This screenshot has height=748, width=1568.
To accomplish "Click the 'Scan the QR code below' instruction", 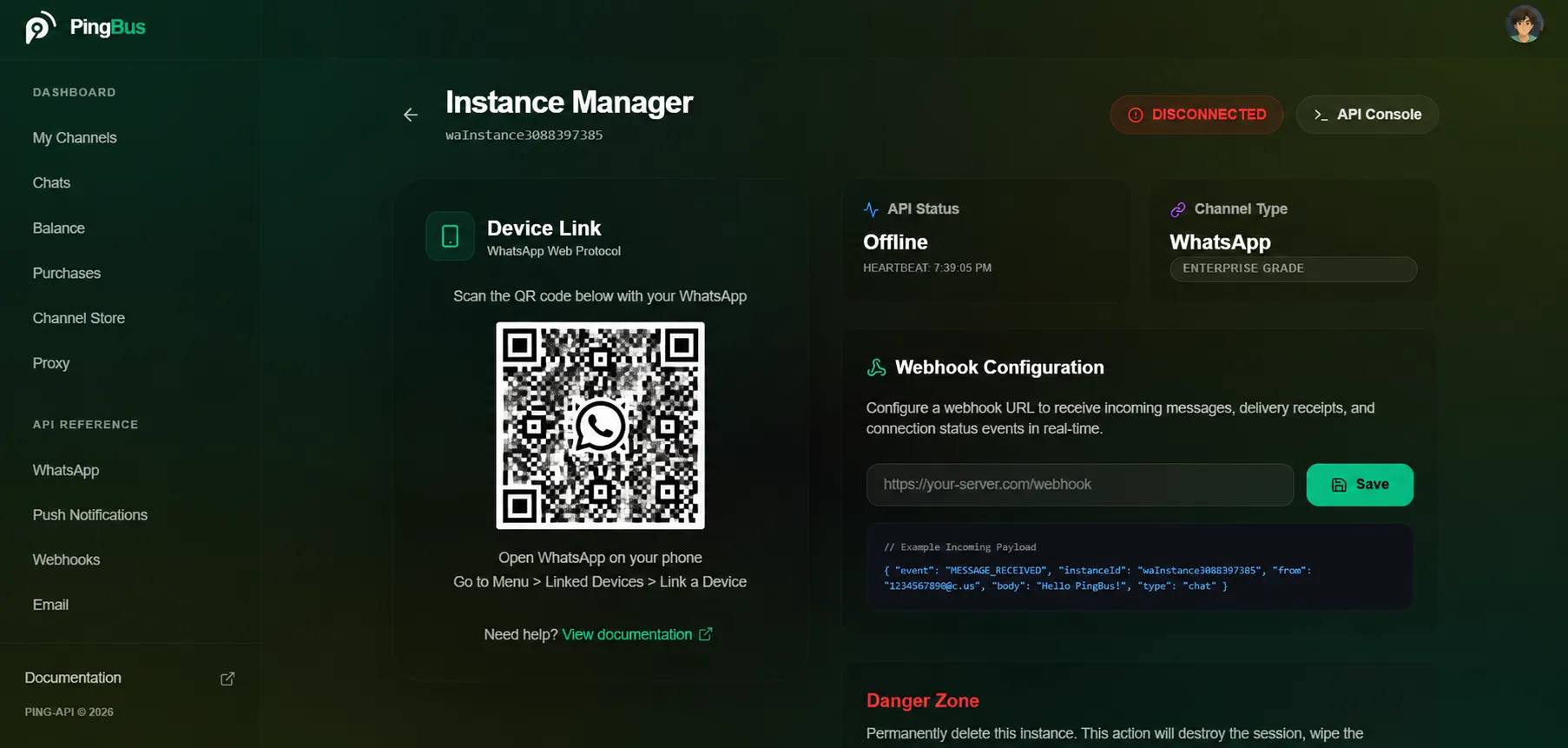I will [600, 296].
